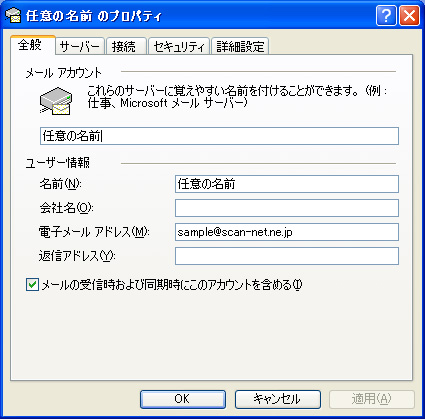Focus the mail account name field

tap(219, 136)
